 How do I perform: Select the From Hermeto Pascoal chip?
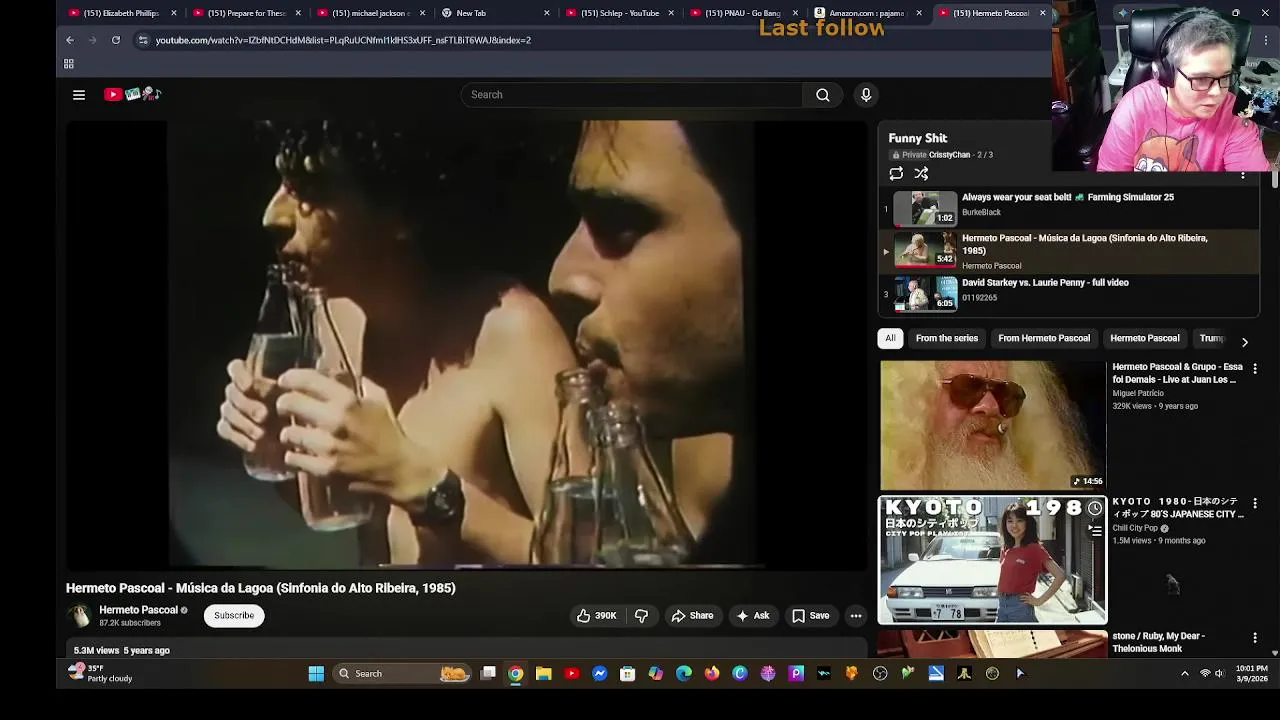(x=1044, y=338)
